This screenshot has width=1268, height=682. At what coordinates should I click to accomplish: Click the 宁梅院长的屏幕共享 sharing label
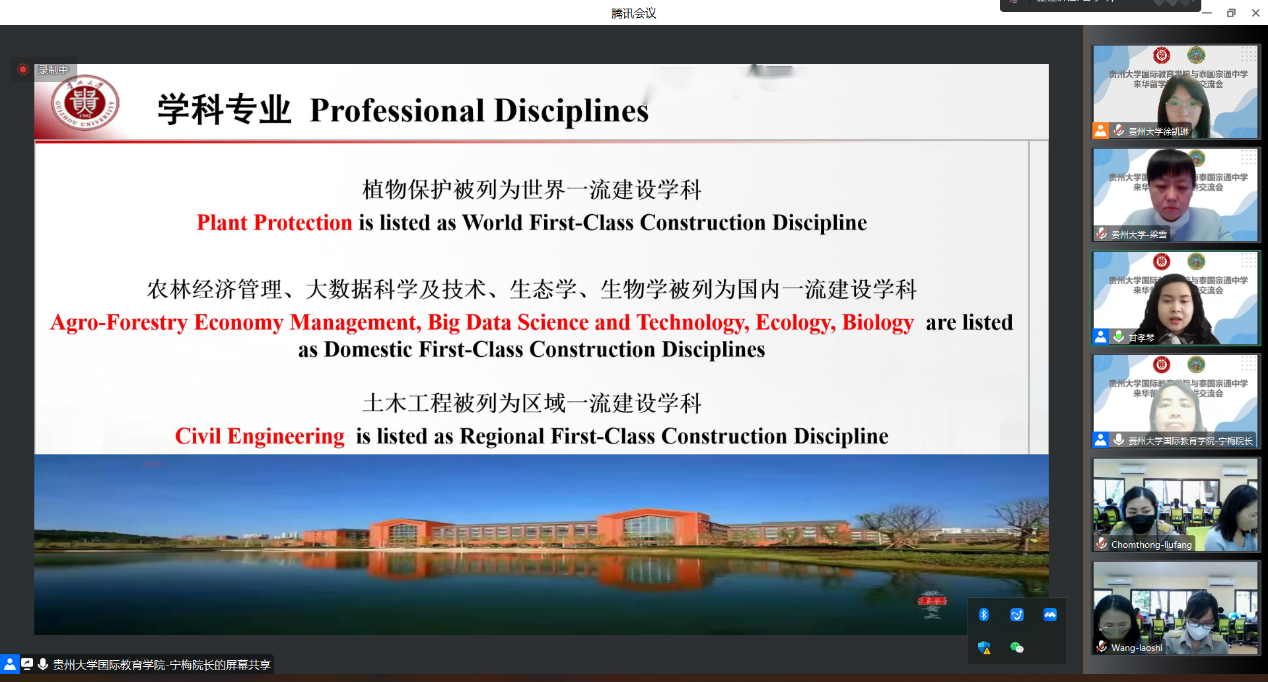162,664
